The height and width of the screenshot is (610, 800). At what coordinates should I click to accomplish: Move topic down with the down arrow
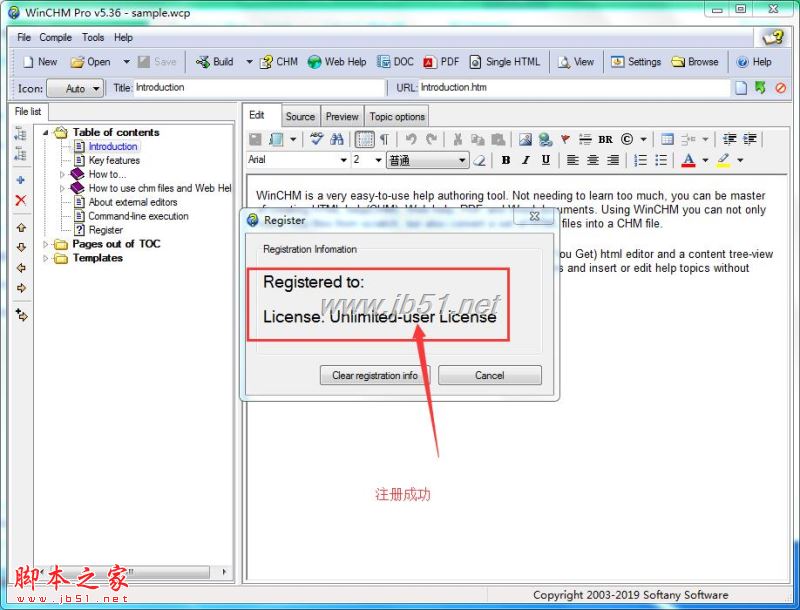coord(21,247)
